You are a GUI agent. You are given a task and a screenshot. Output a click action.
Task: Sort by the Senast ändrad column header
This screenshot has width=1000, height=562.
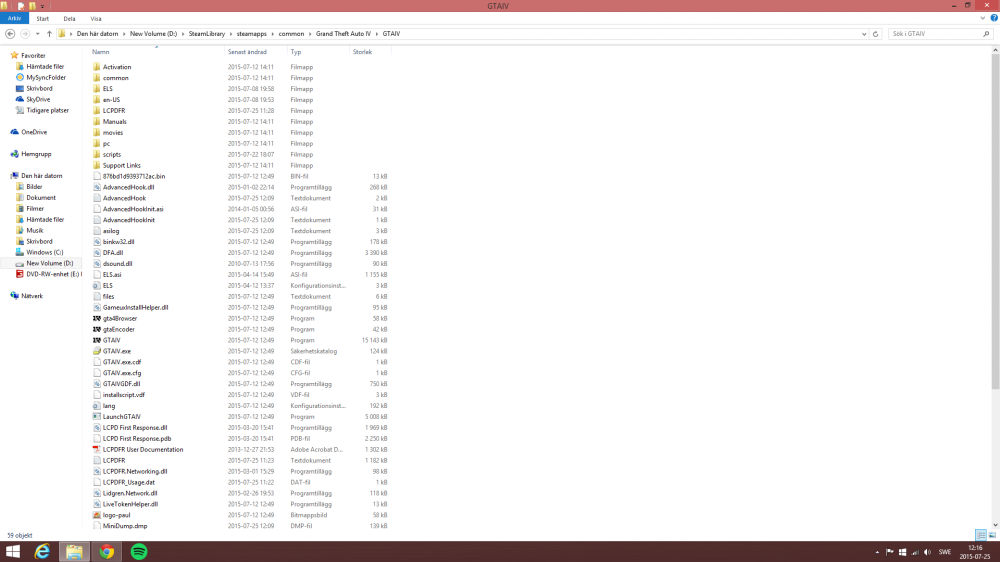pos(247,52)
